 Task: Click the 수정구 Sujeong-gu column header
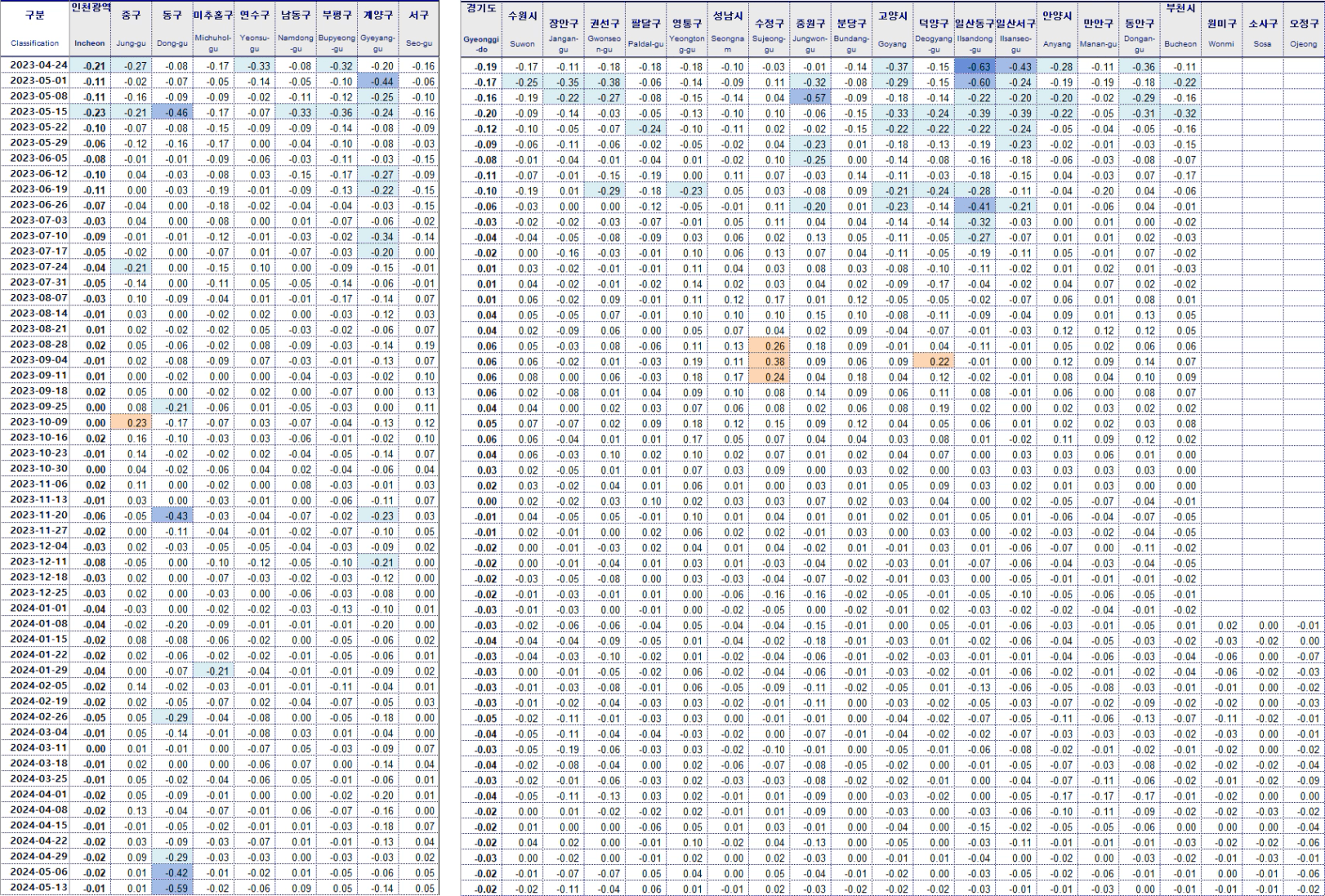coord(769,29)
